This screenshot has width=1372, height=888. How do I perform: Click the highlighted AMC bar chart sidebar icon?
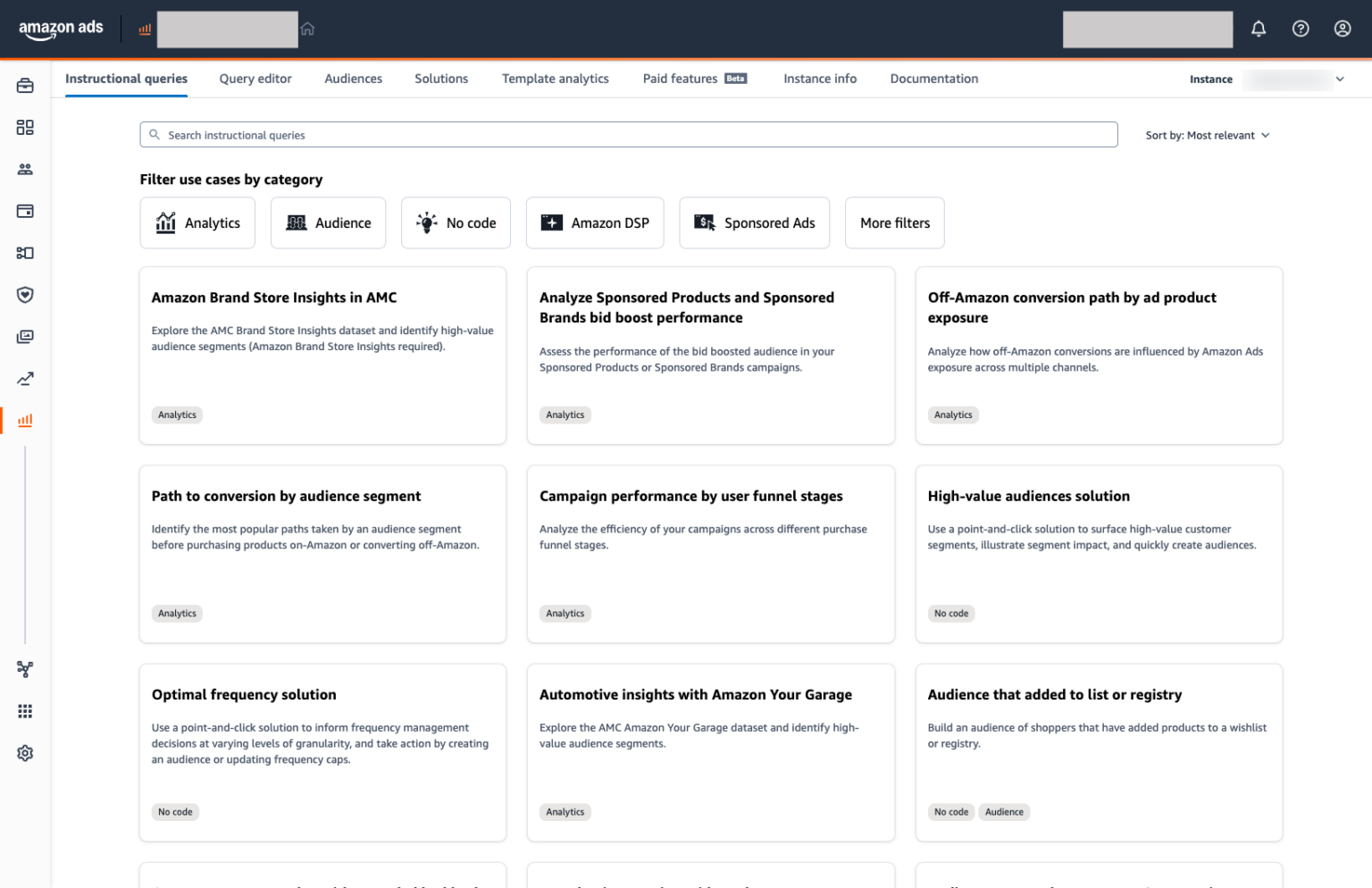click(x=25, y=420)
